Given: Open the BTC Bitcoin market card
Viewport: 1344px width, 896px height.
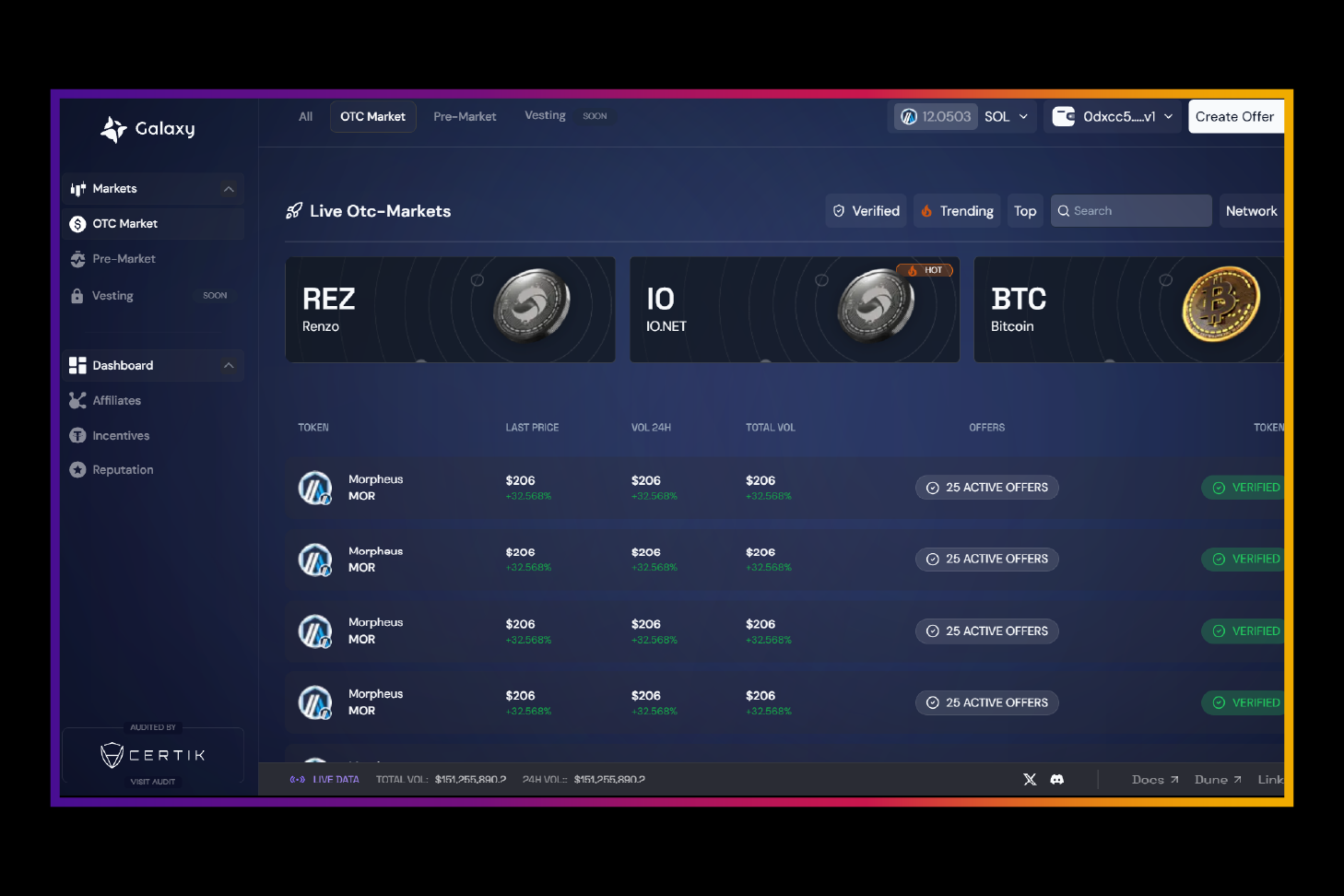Looking at the screenshot, I should click(1129, 310).
